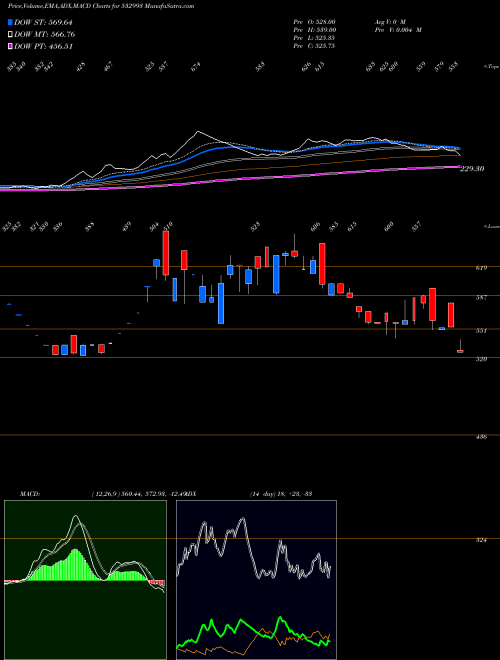Click the 'Pre C: 525.75' value
The image size is (500, 660).
click(x=314, y=46)
